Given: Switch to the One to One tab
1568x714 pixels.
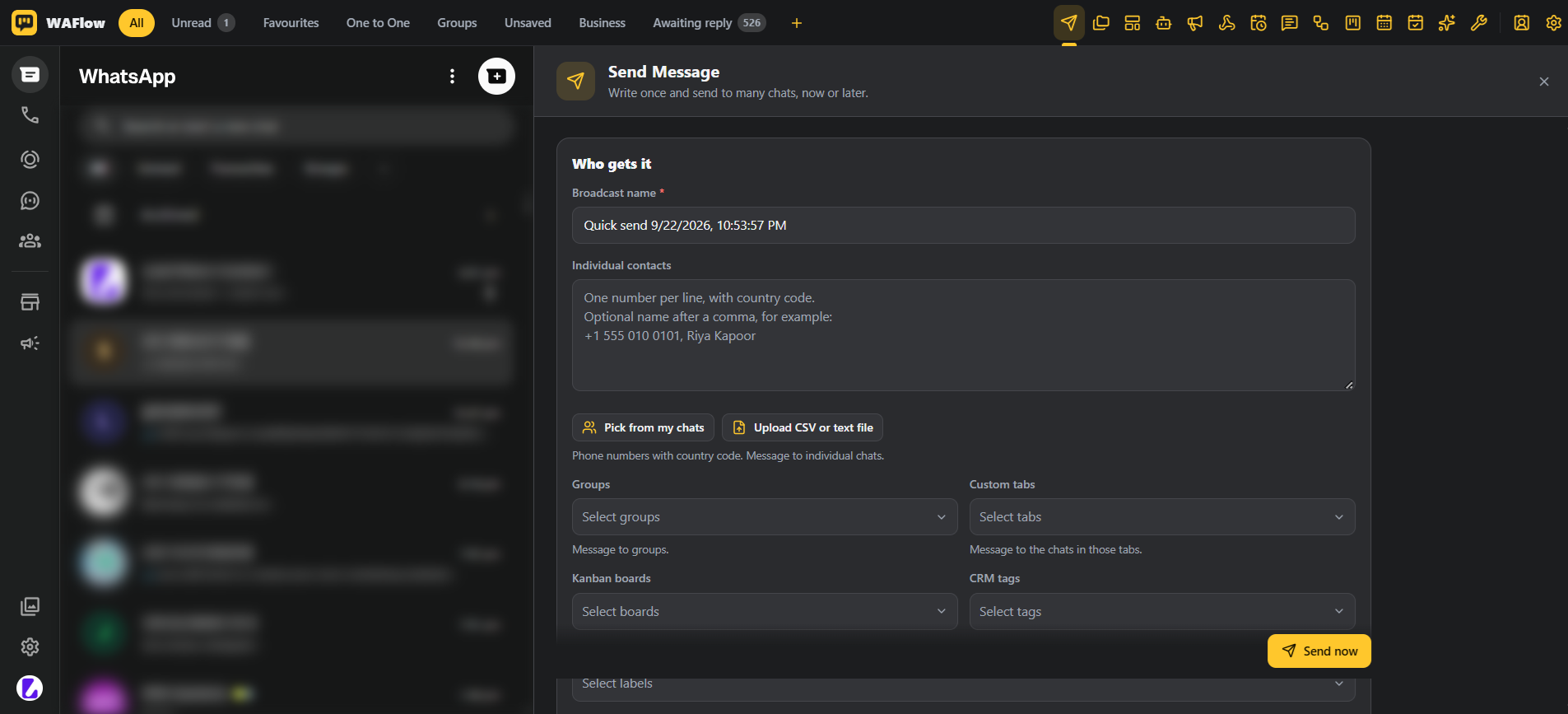Looking at the screenshot, I should click(x=378, y=23).
